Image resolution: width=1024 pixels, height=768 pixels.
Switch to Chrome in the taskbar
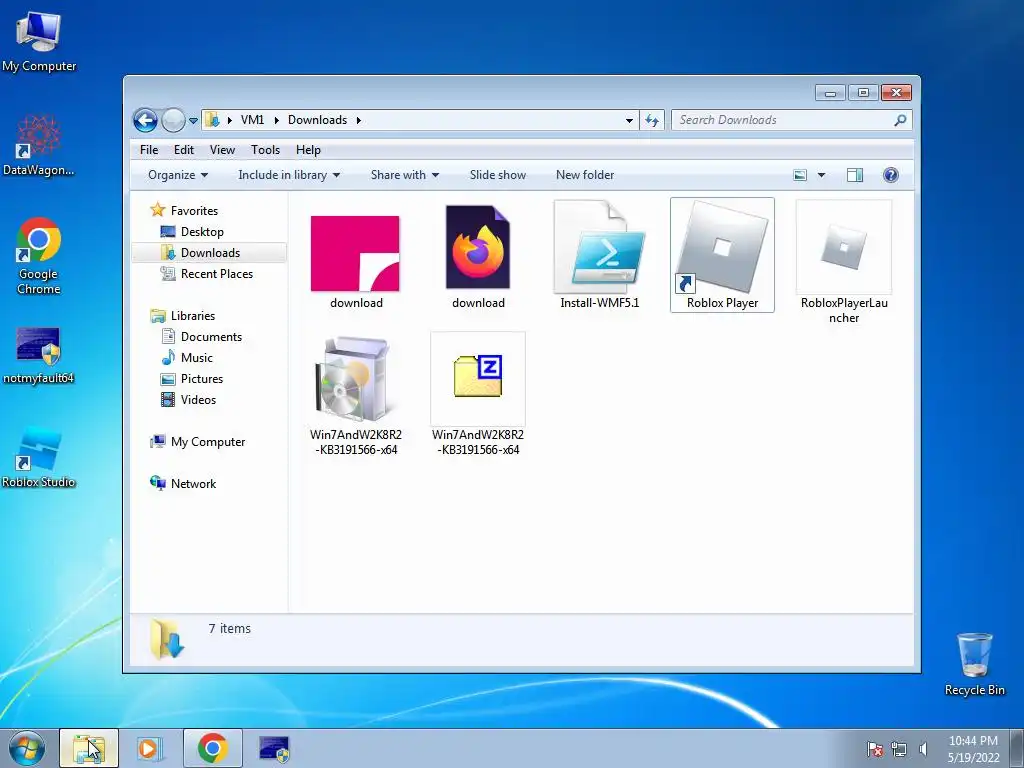212,748
